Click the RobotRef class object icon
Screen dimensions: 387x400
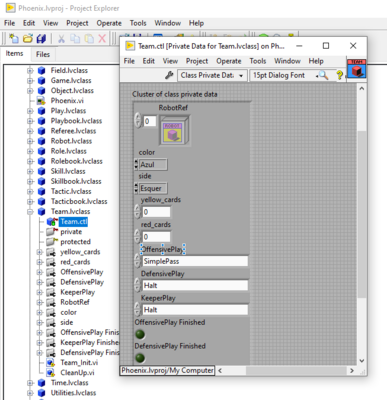point(175,130)
